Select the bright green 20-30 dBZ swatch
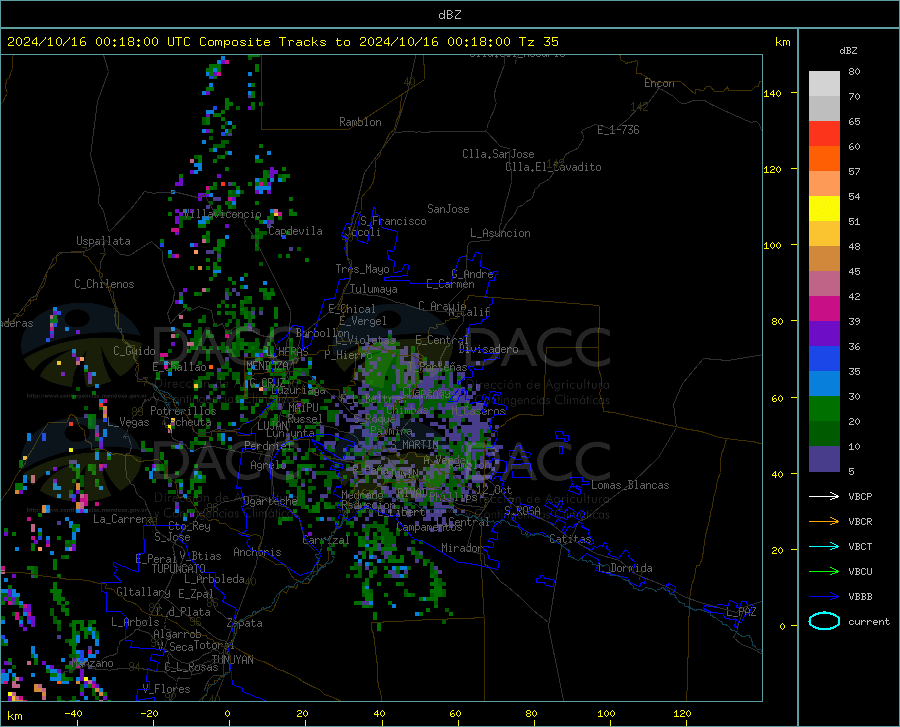900x727 pixels. click(824, 409)
